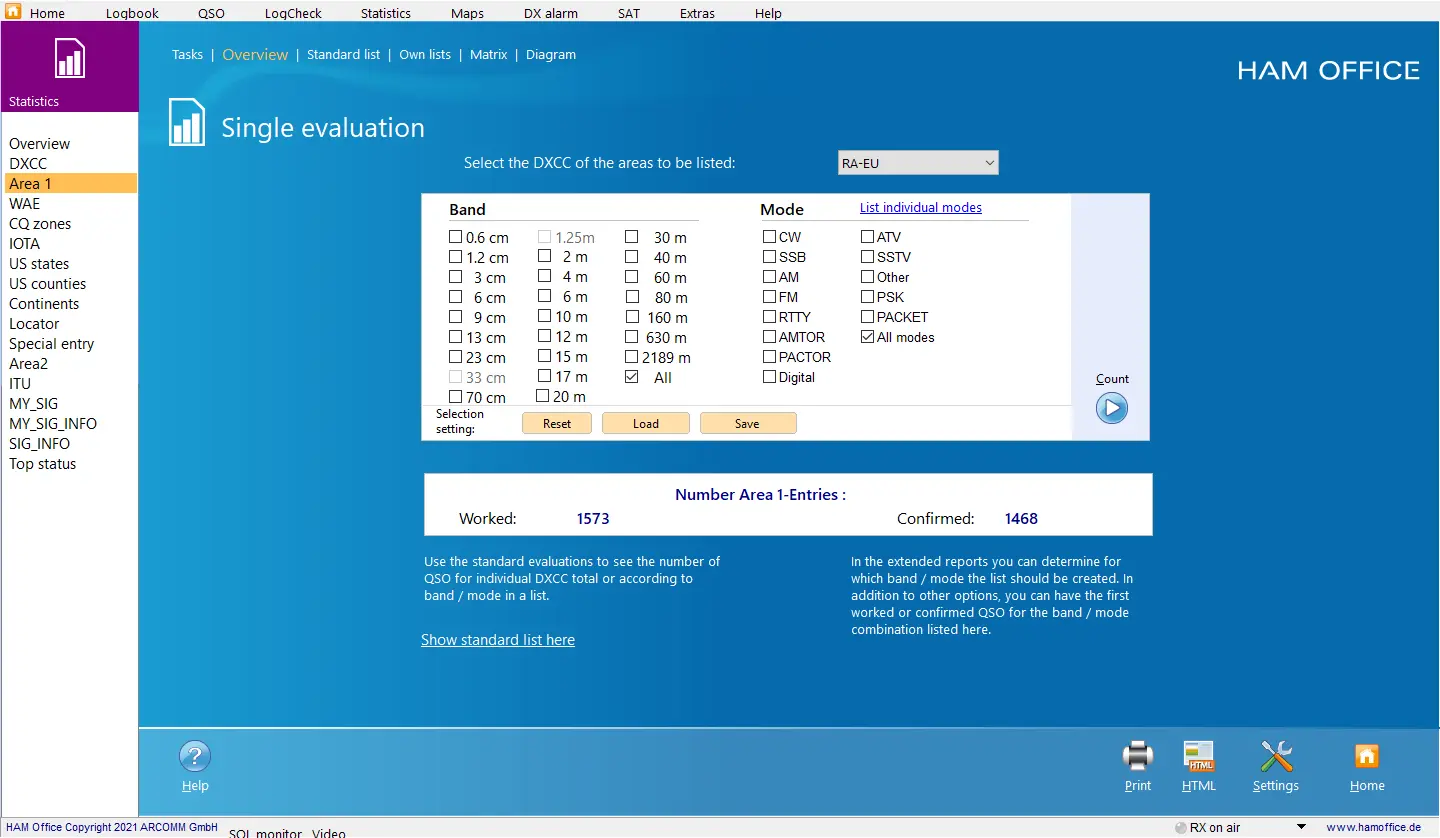This screenshot has width=1440, height=838.
Task: Open the LogCheck menu
Action: [293, 13]
